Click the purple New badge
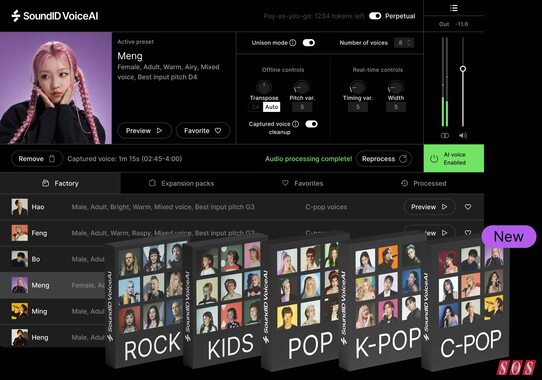This screenshot has width=542, height=380. click(508, 237)
